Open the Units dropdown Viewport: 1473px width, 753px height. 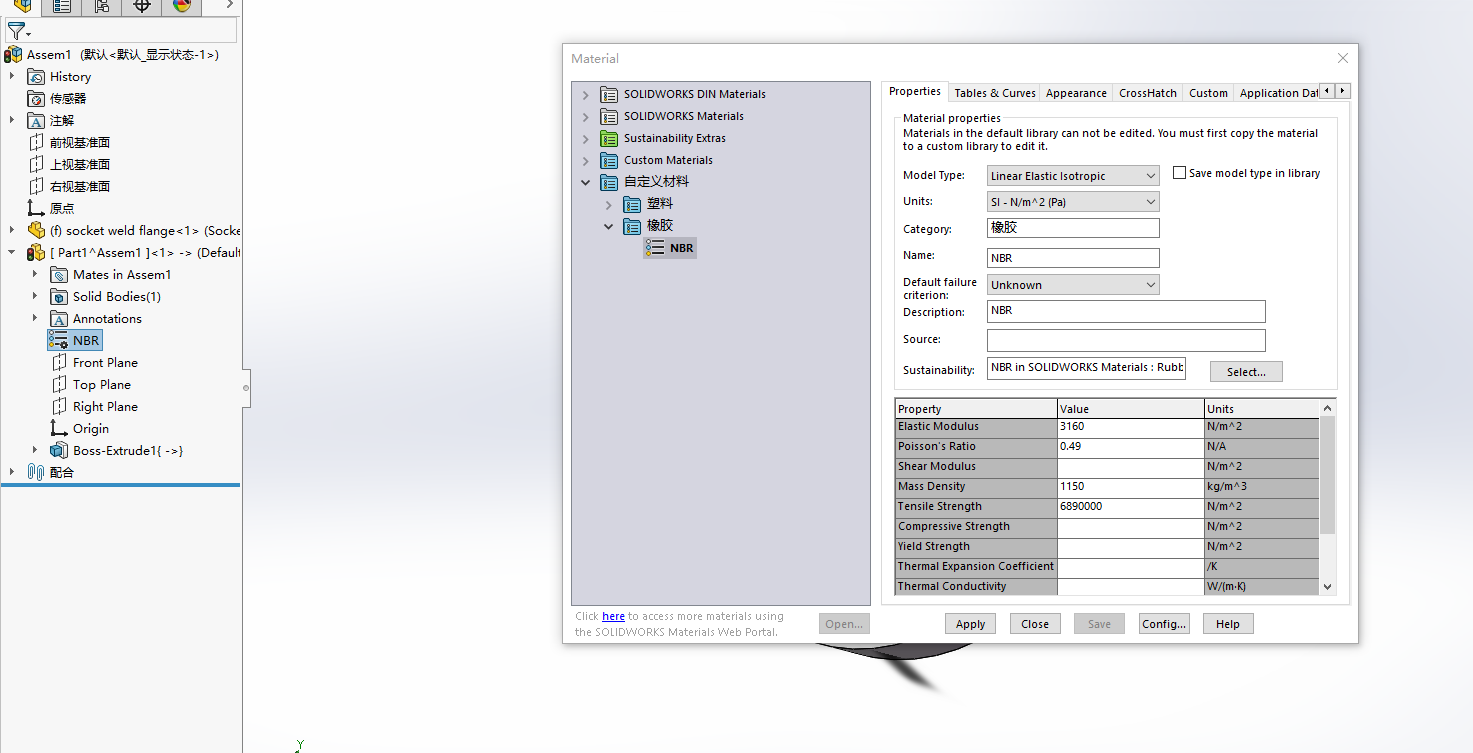1073,202
